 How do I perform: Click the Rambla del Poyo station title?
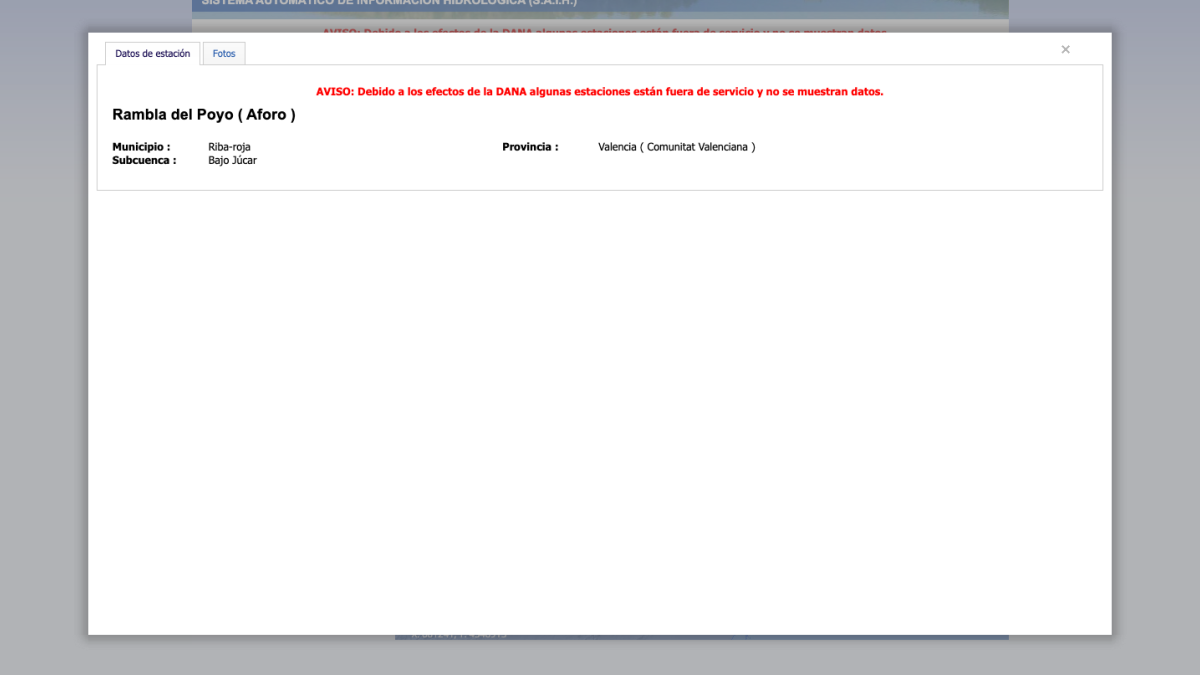[x=203, y=115]
